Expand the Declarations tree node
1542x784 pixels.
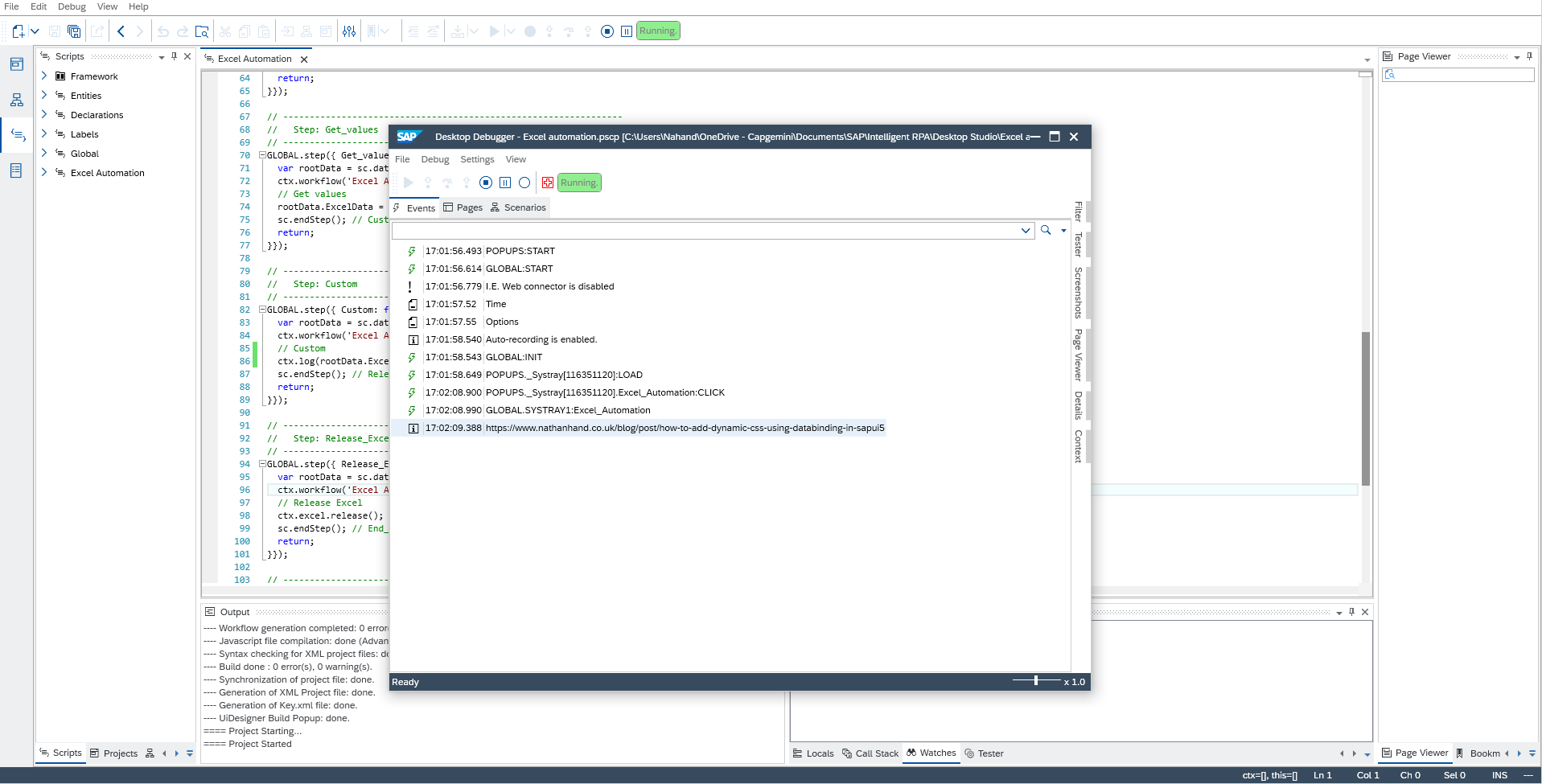pyautogui.click(x=44, y=114)
